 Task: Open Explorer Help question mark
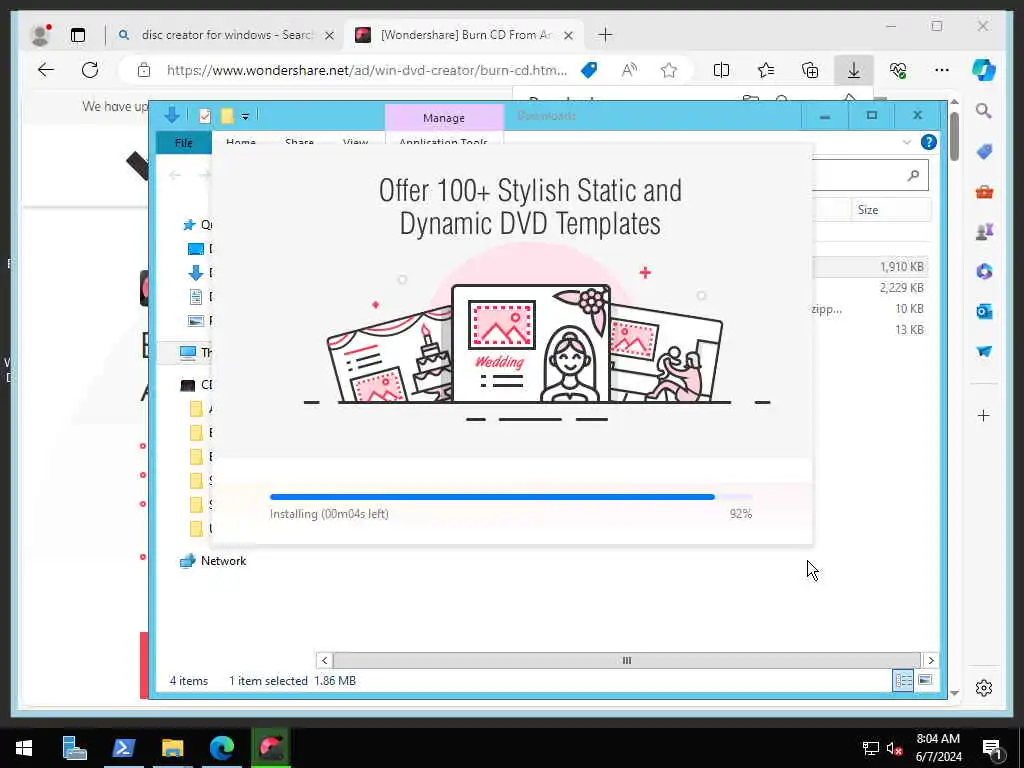pyautogui.click(x=928, y=142)
